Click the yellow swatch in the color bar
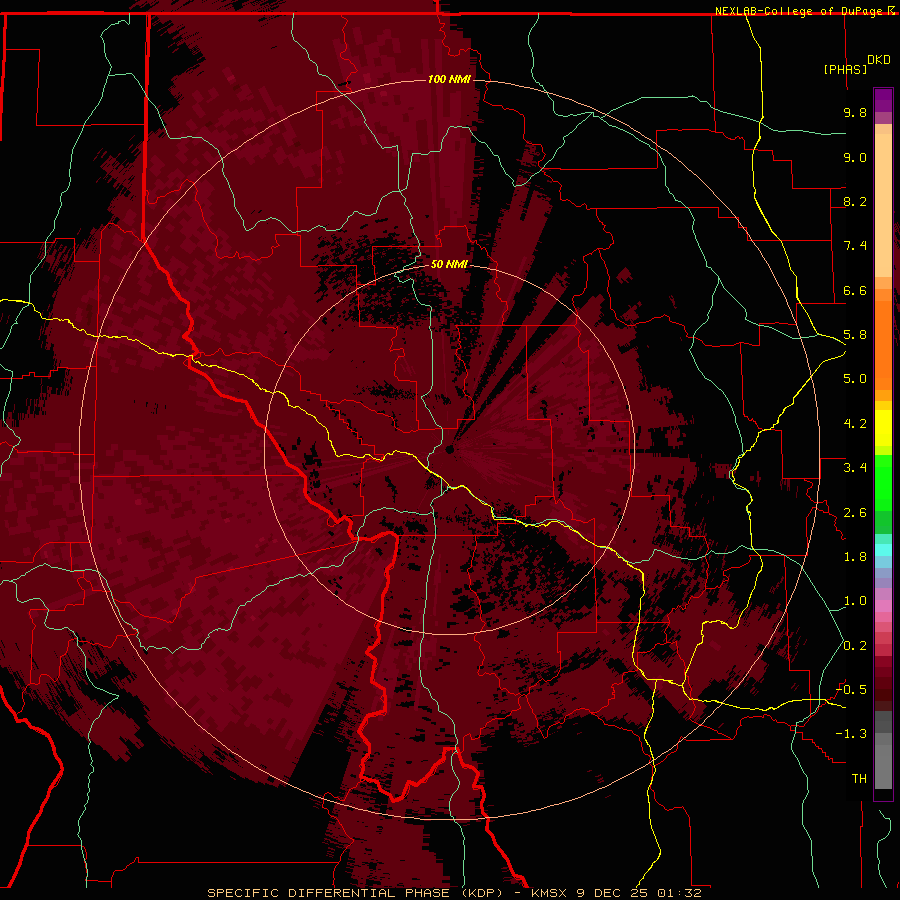Viewport: 900px width, 900px height. (883, 428)
